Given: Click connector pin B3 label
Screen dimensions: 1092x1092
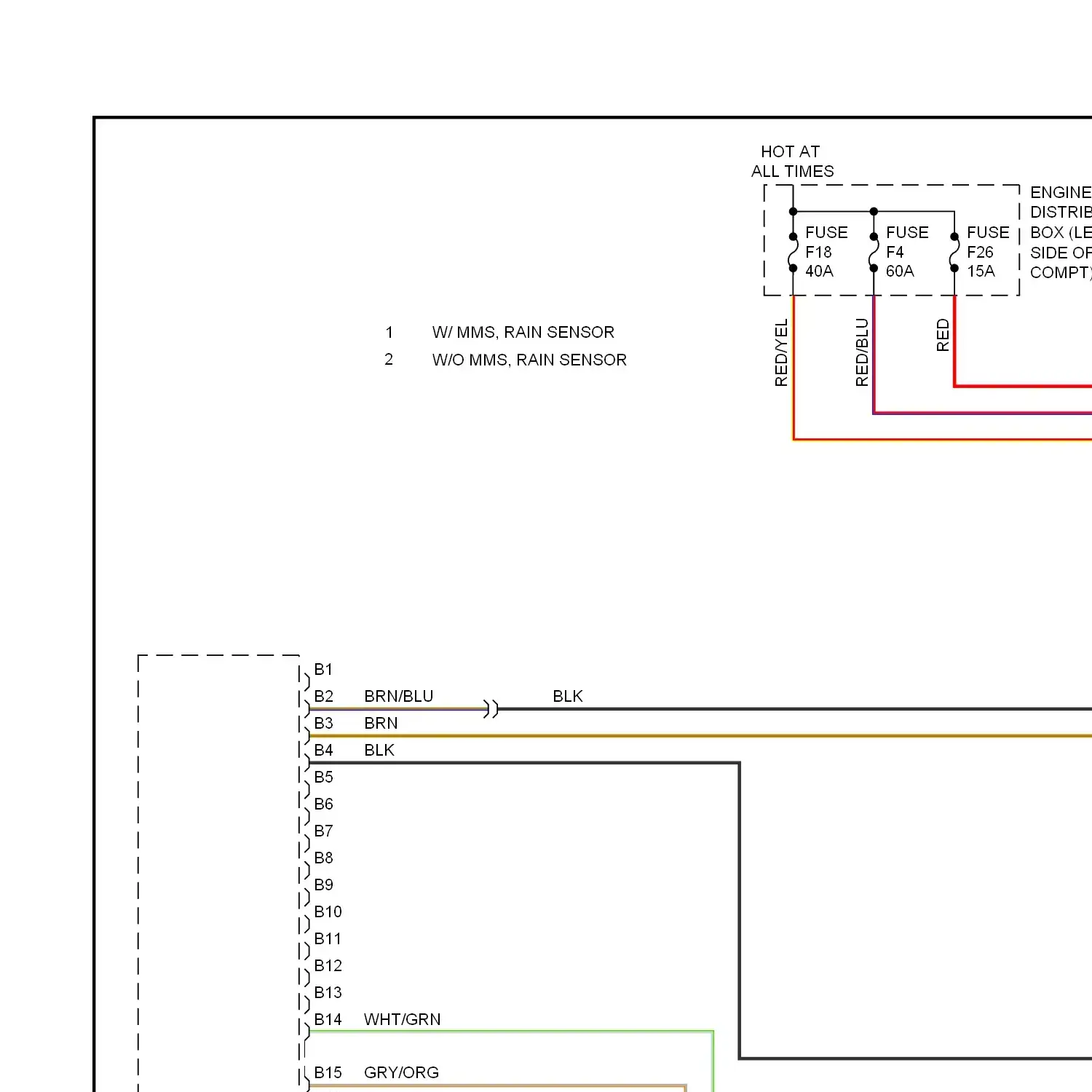Looking at the screenshot, I should (x=323, y=724).
